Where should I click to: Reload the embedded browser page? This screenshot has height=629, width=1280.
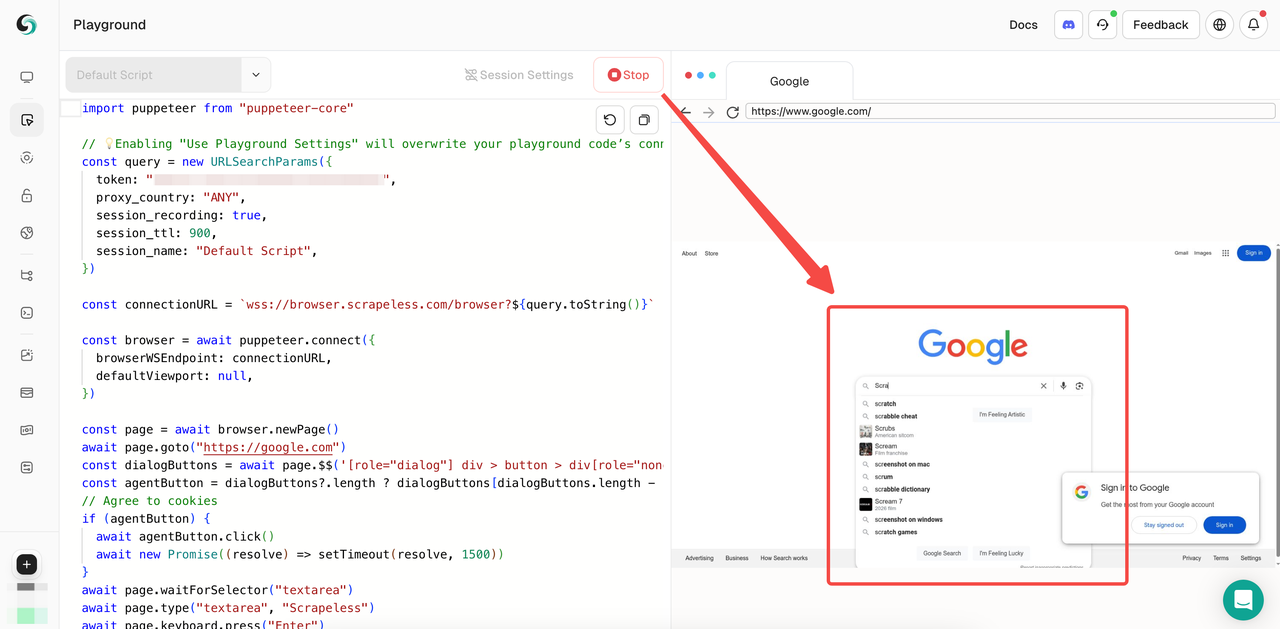[733, 112]
